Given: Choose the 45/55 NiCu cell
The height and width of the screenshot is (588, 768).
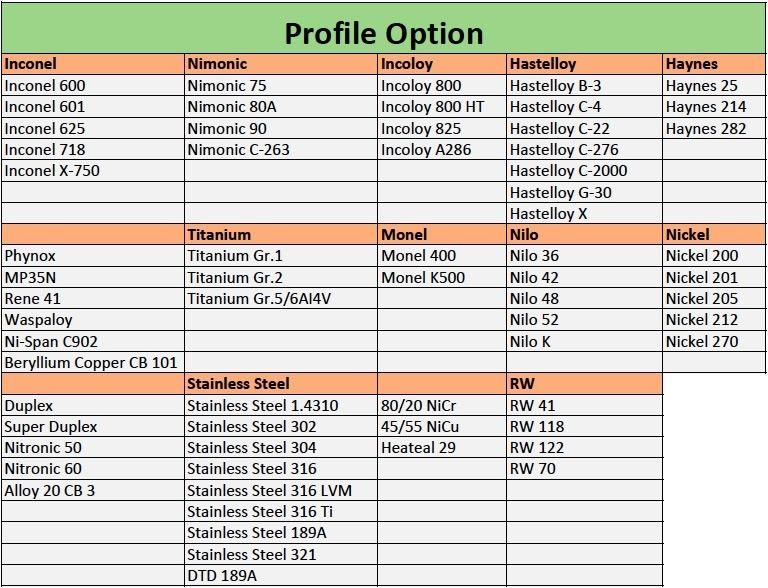Looking at the screenshot, I should [442, 426].
